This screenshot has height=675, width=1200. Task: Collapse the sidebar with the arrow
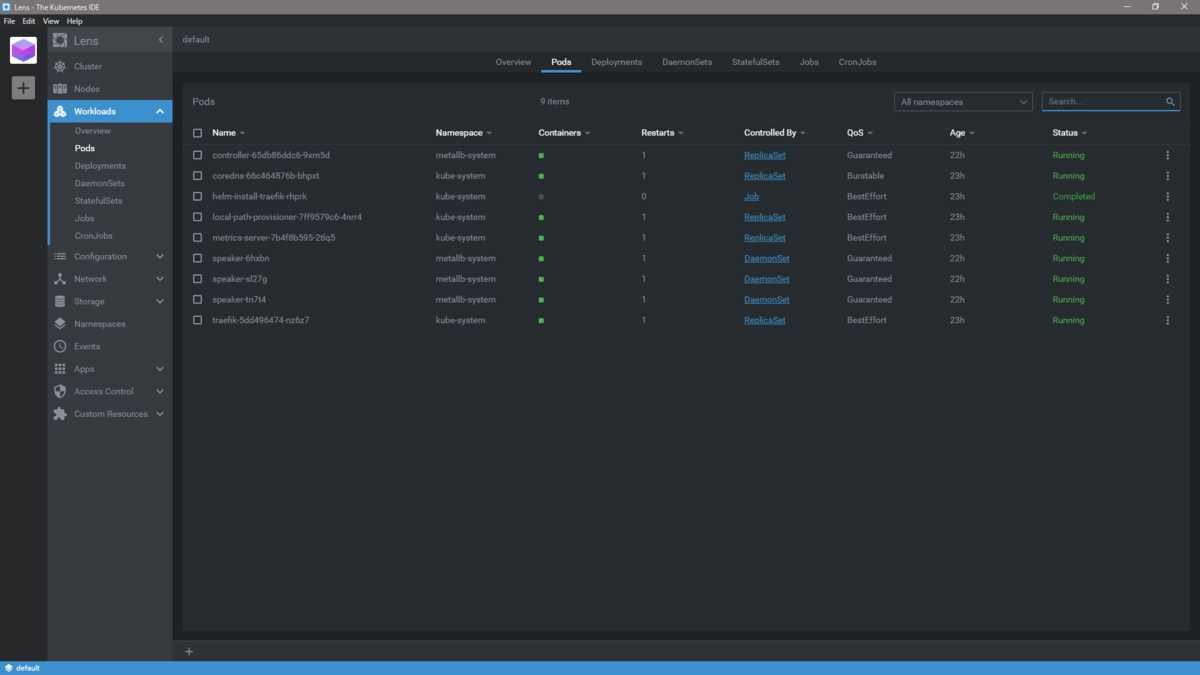pyautogui.click(x=161, y=40)
